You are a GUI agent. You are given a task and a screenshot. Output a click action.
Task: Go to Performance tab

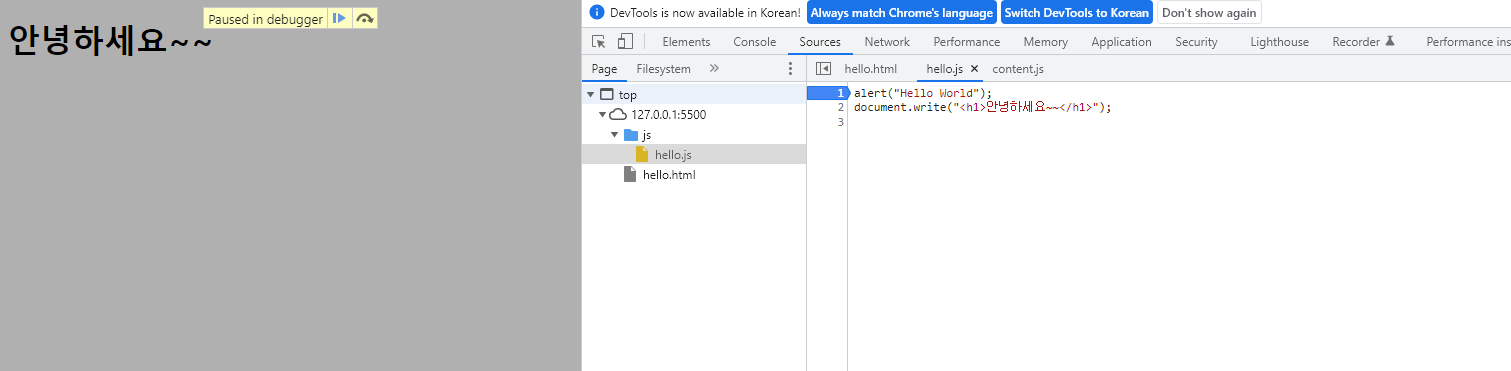(x=967, y=42)
